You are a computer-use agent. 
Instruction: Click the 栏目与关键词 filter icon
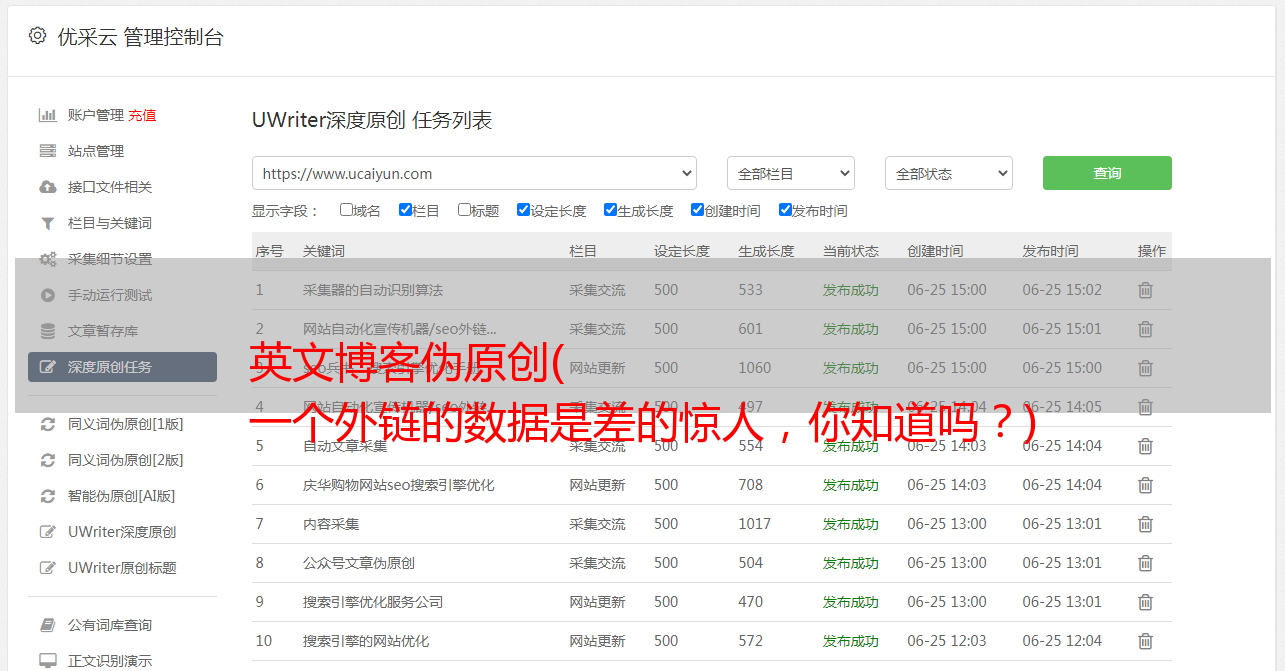coord(47,223)
